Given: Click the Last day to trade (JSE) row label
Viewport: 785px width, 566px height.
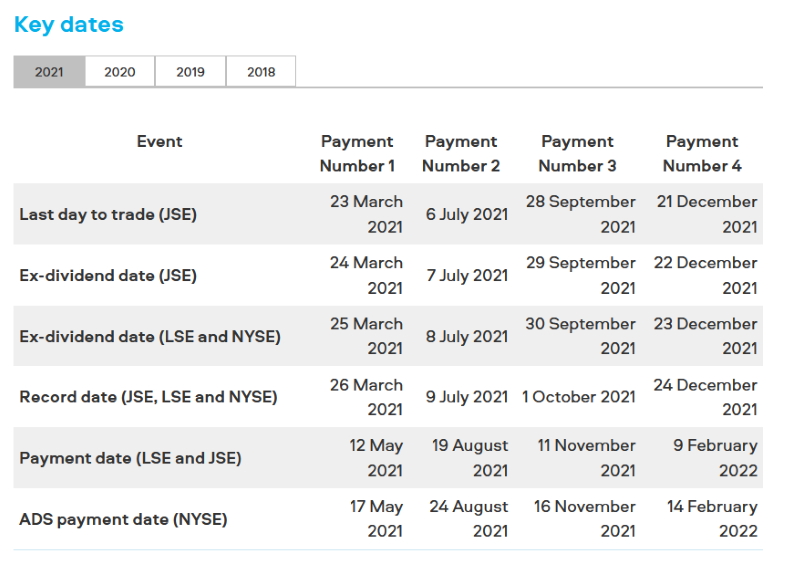Looking at the screenshot, I should pyautogui.click(x=94, y=215).
